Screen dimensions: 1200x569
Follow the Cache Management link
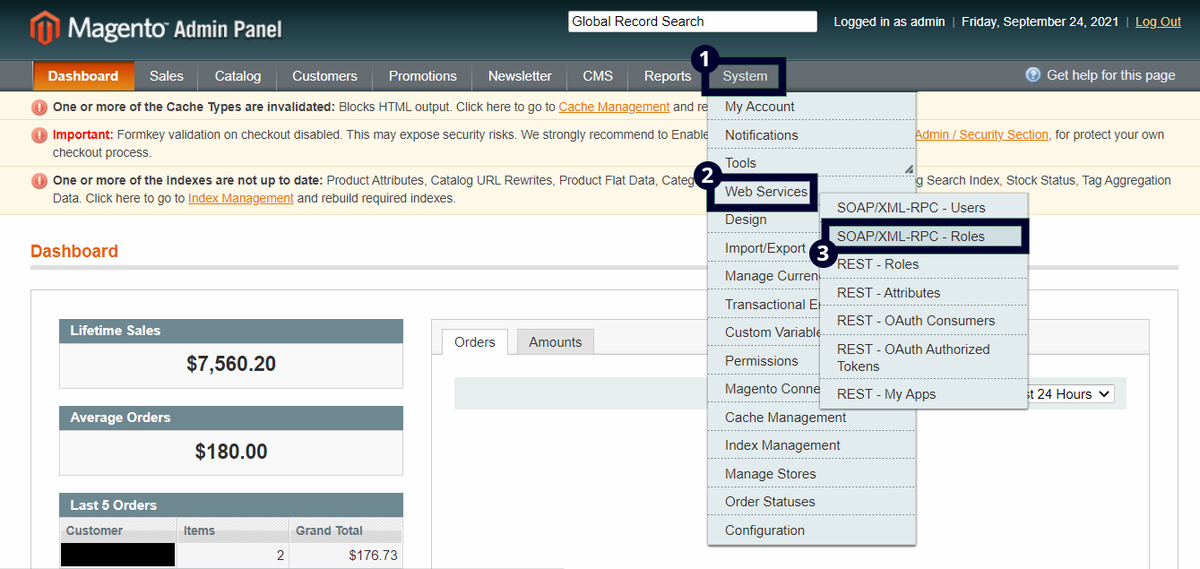tap(614, 107)
